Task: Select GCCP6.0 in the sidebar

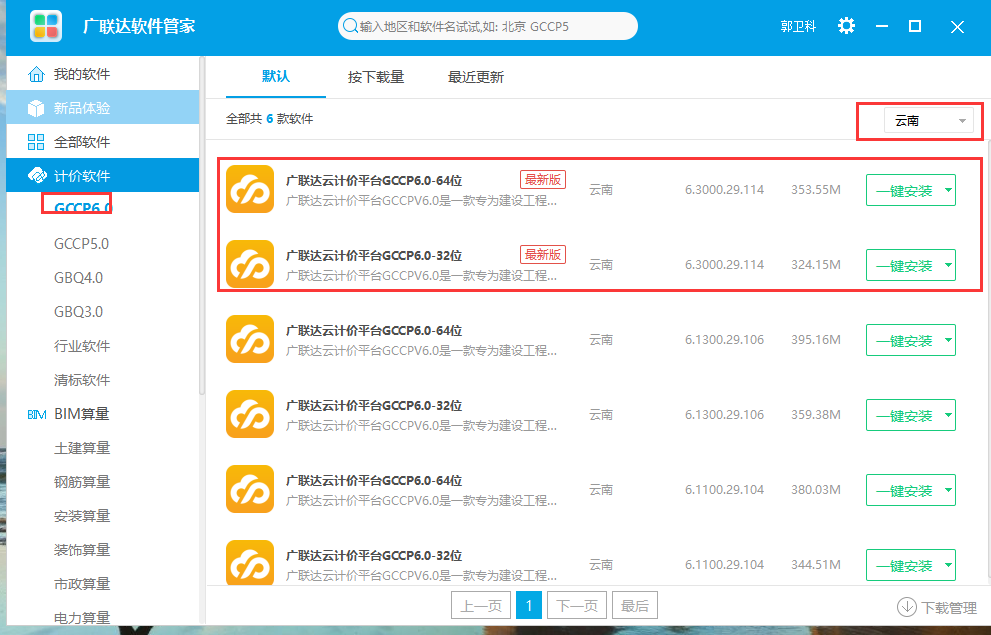Action: [82, 207]
